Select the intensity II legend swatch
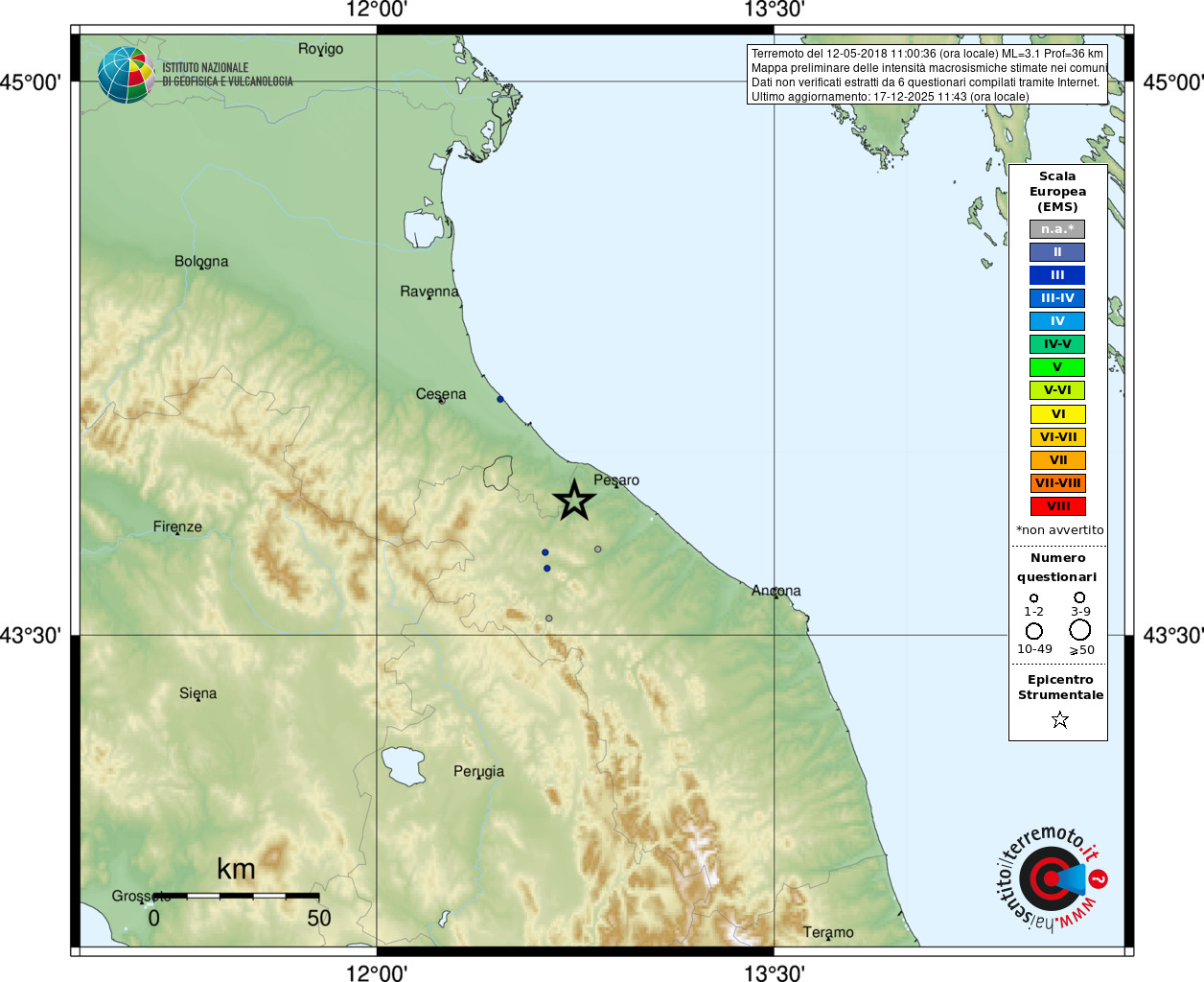The image size is (1204, 982). (x=1057, y=252)
